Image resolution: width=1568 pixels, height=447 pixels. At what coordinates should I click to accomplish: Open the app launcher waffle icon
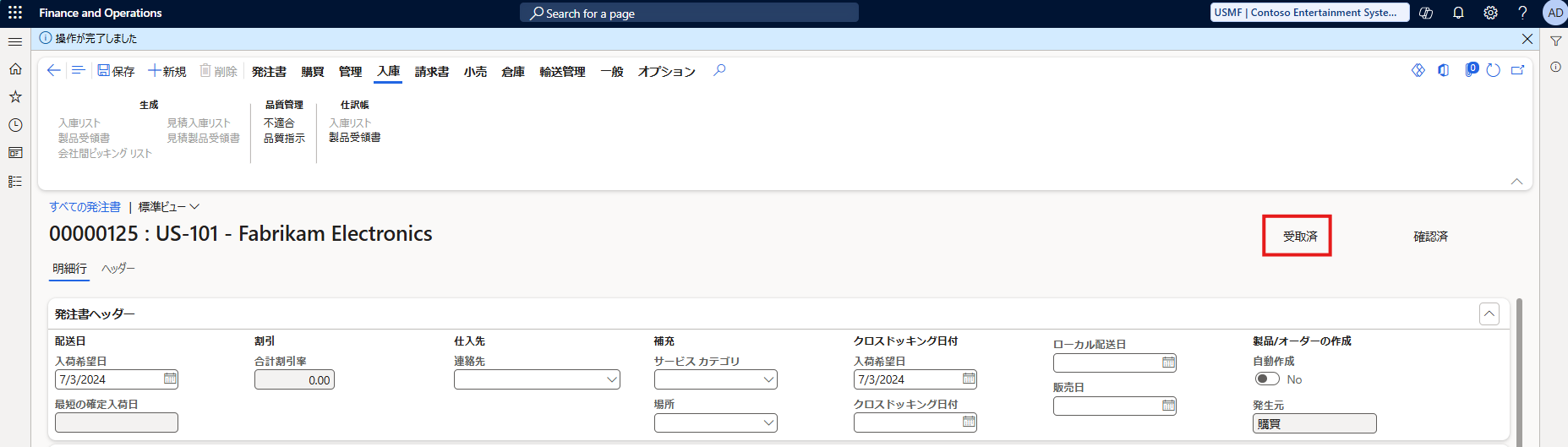point(15,13)
